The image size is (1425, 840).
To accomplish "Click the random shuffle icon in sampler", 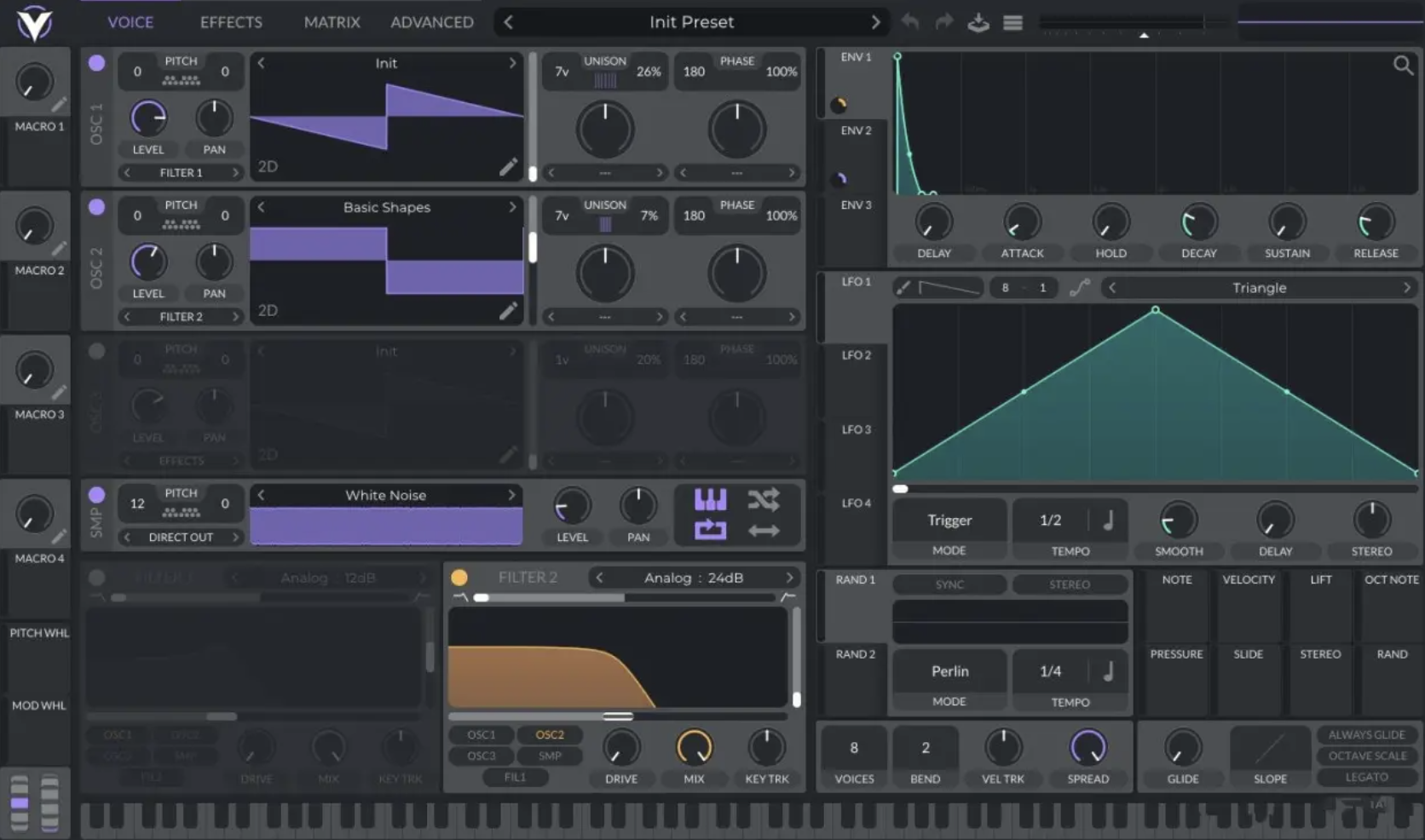I will 764,499.
